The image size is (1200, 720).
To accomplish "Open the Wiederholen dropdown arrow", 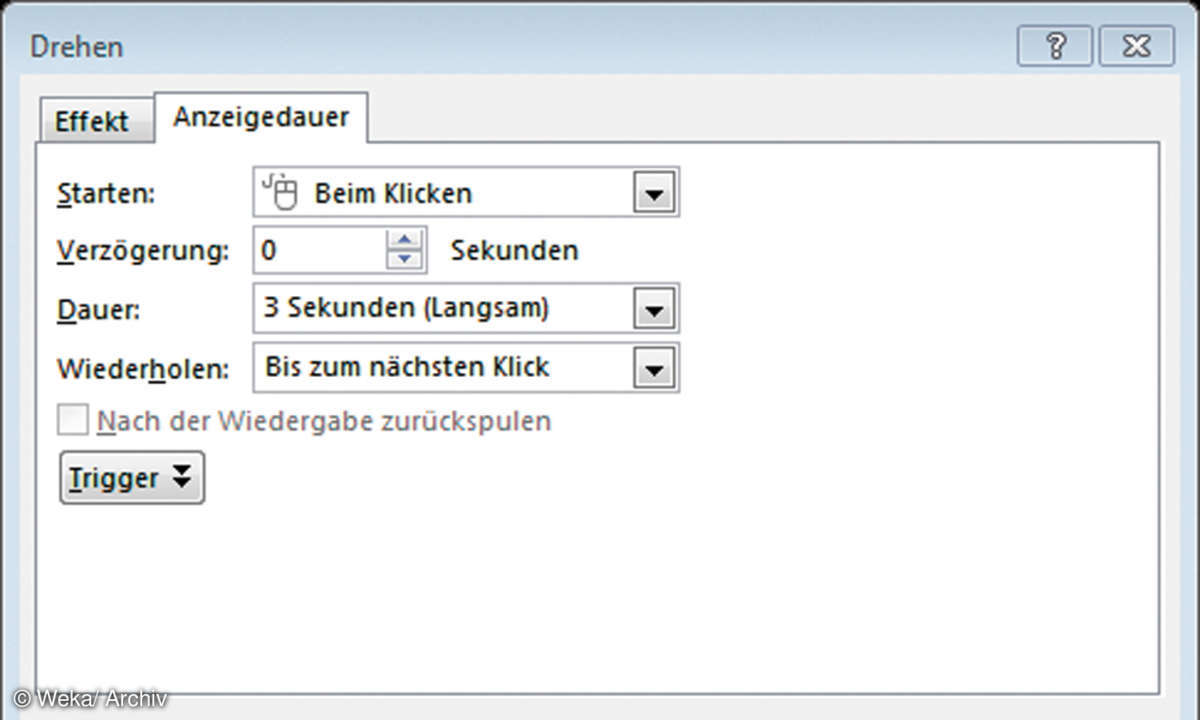I will pos(654,368).
